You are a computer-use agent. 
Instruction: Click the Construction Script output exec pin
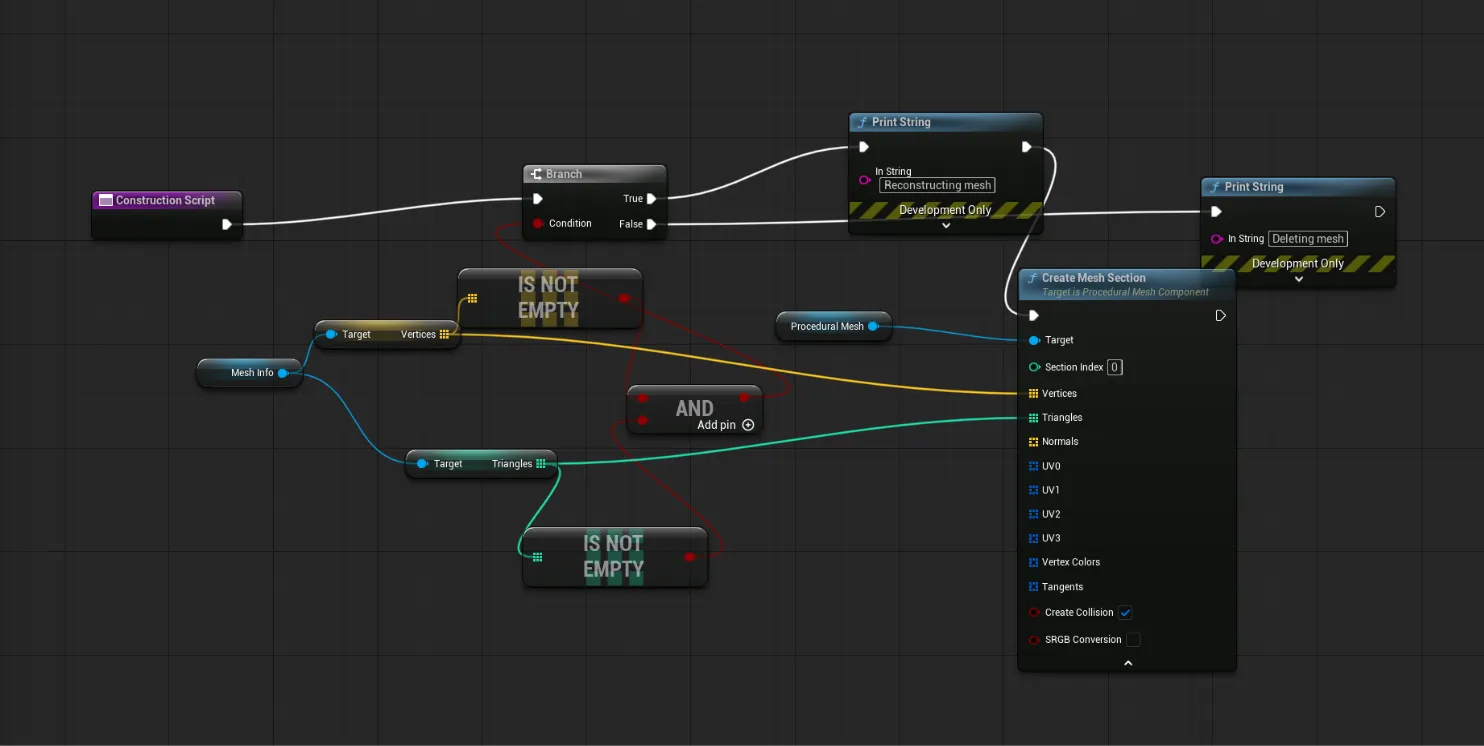coord(227,224)
